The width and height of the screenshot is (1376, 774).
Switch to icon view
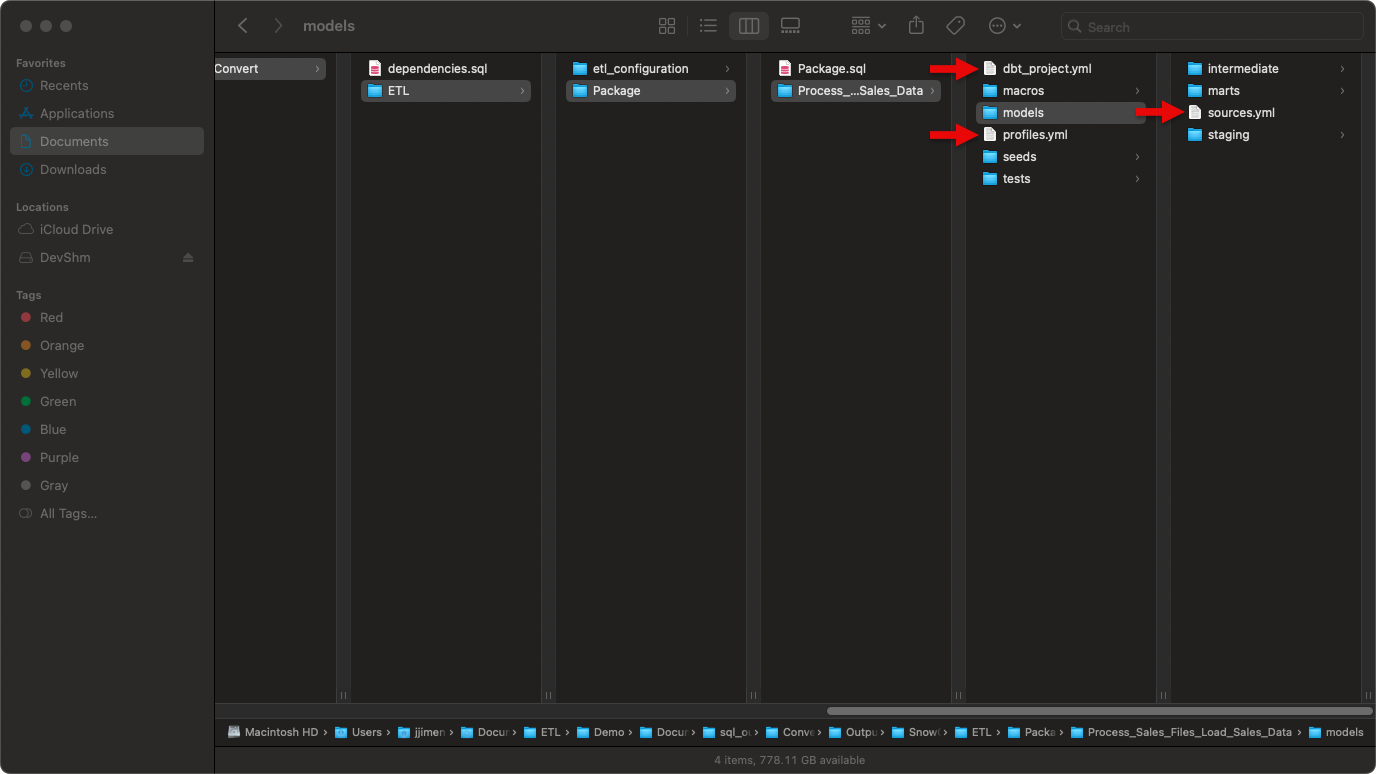click(x=667, y=26)
